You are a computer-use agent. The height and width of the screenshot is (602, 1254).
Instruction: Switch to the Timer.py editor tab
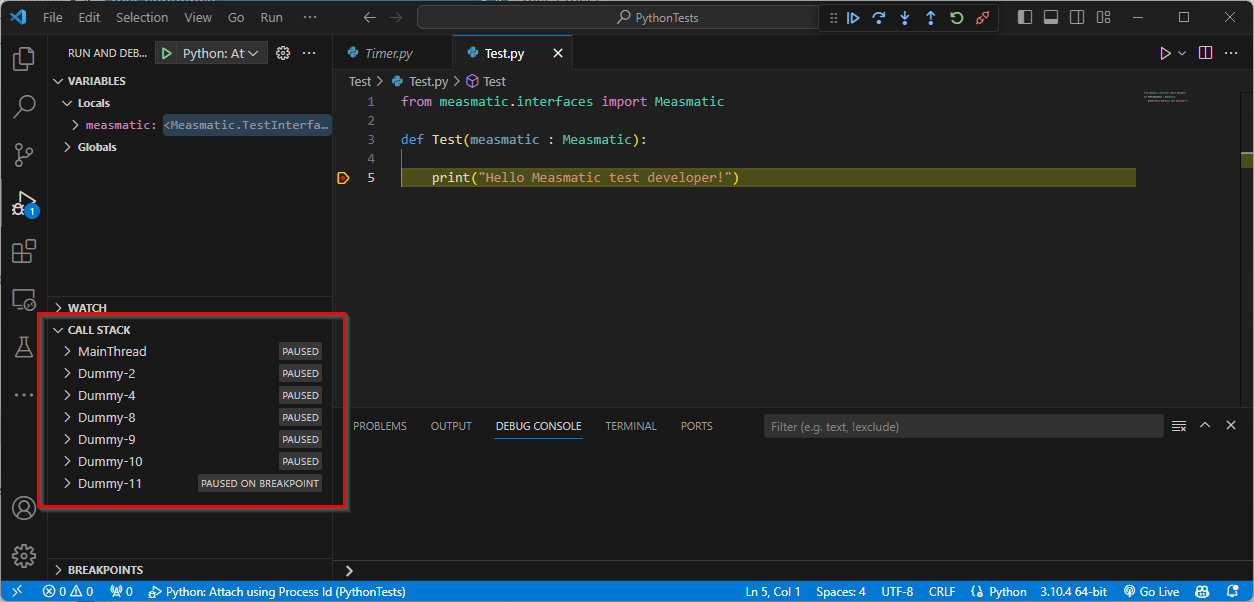tap(388, 53)
